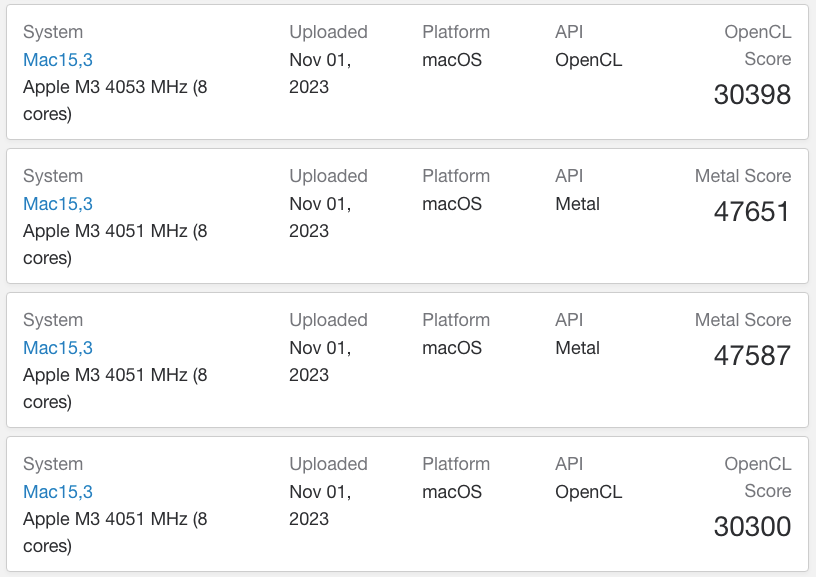Click the OpenCL Score label above 30300
816x577 pixels.
[758, 478]
